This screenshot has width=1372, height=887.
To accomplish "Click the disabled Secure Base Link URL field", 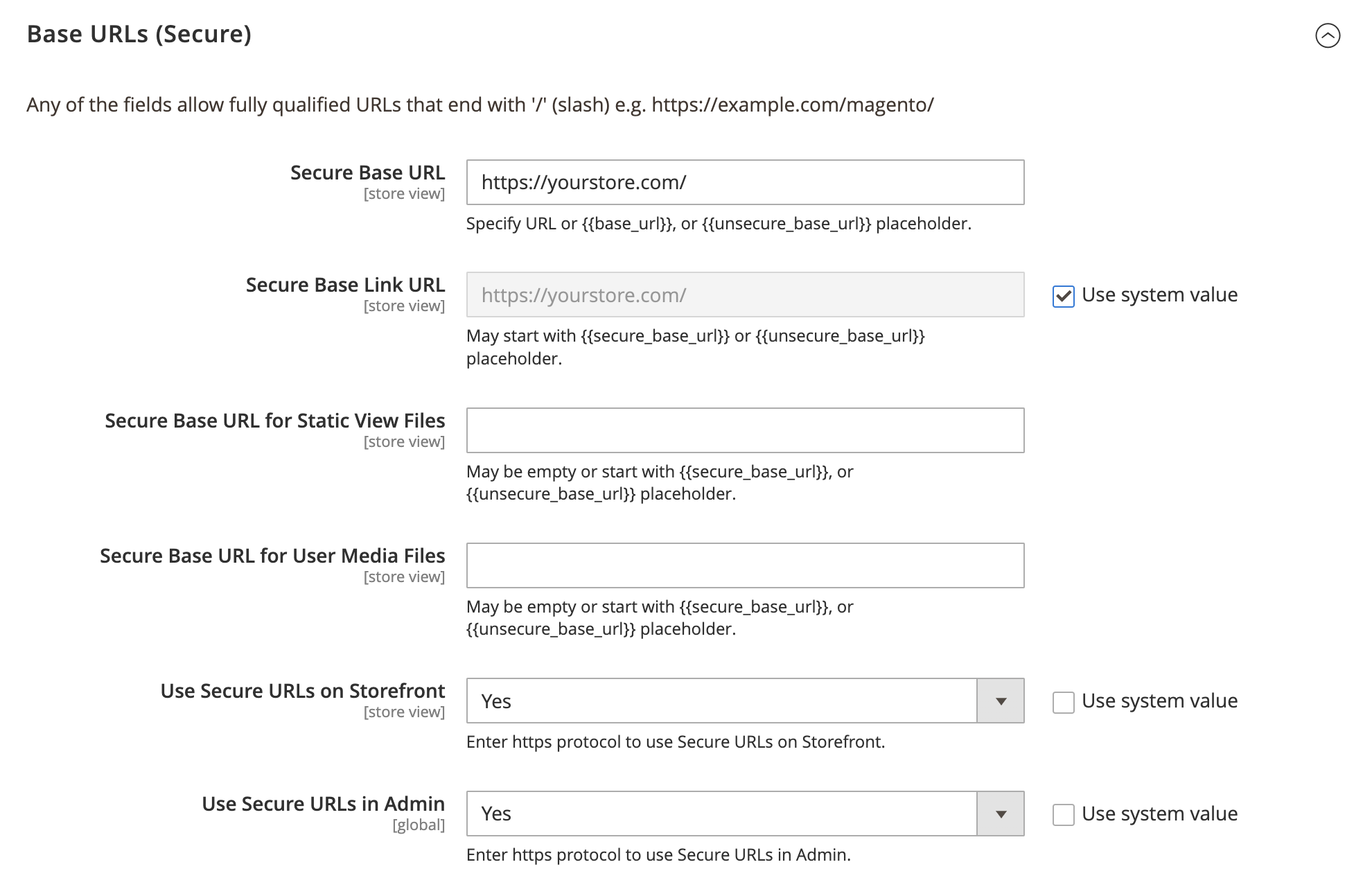I will (x=745, y=295).
